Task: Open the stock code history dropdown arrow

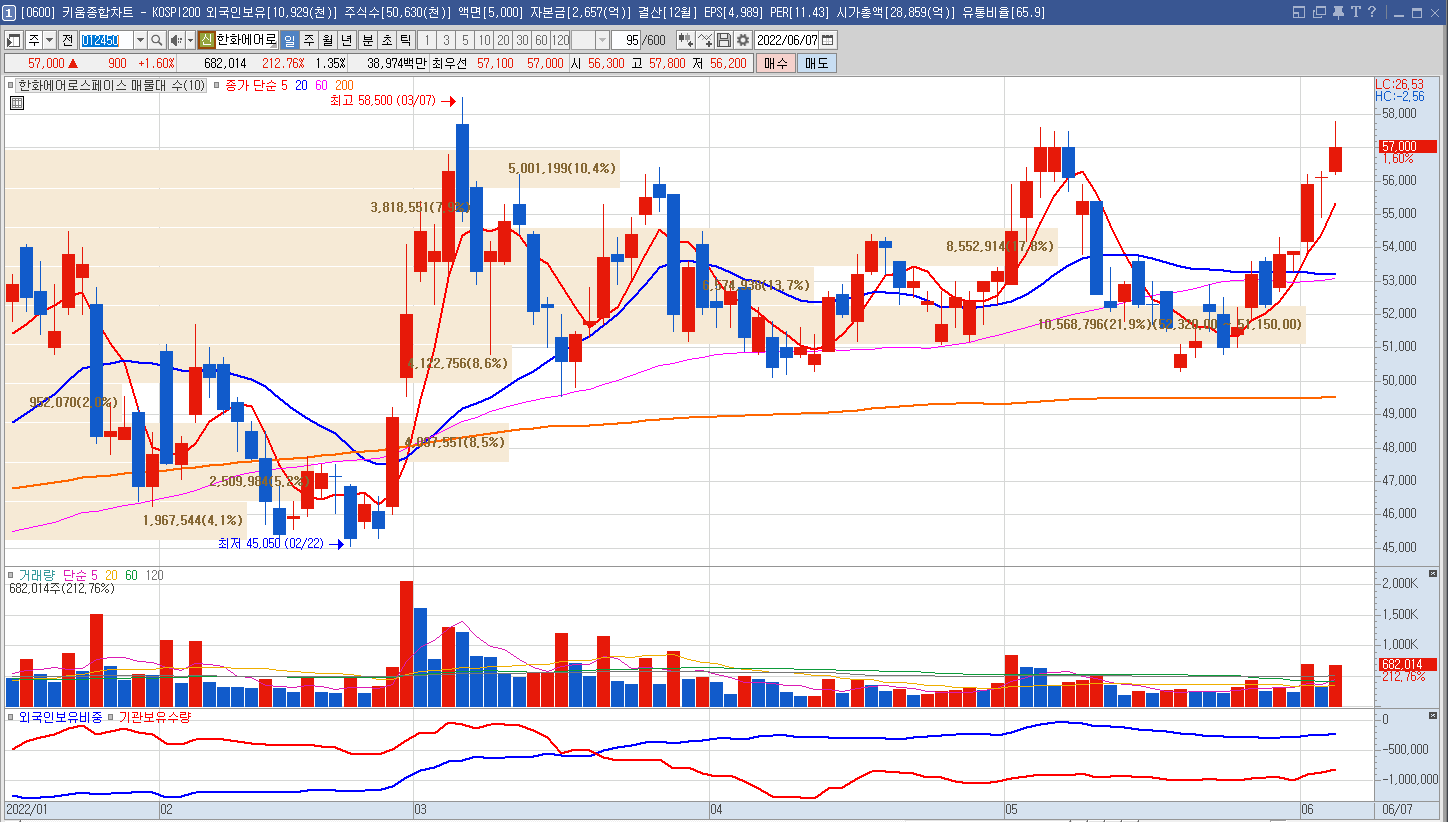Action: [140, 40]
